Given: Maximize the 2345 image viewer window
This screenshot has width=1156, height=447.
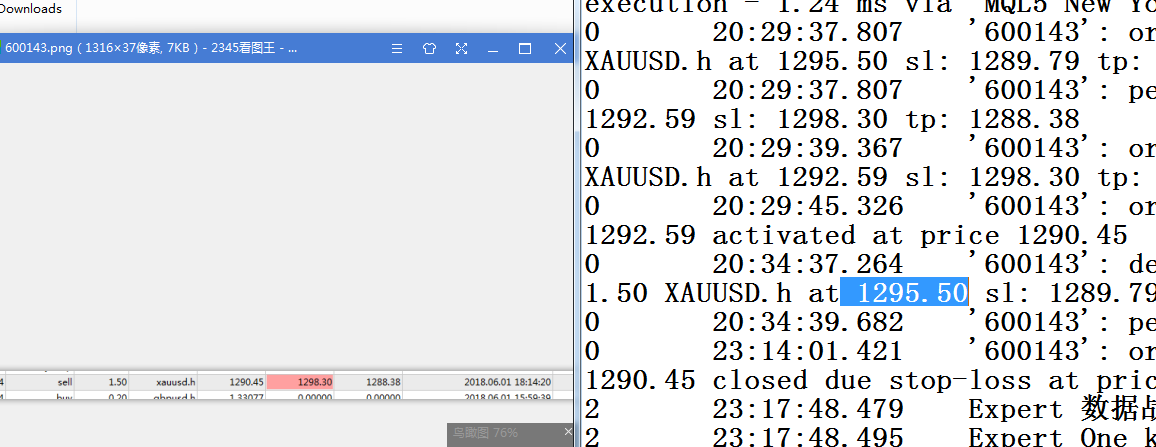Looking at the screenshot, I should point(525,48).
